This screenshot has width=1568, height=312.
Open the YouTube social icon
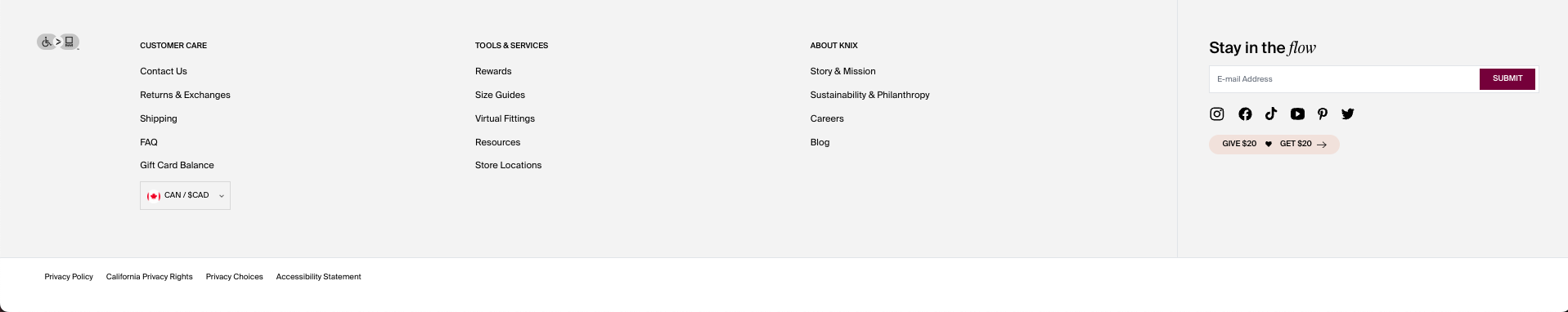[1297, 114]
